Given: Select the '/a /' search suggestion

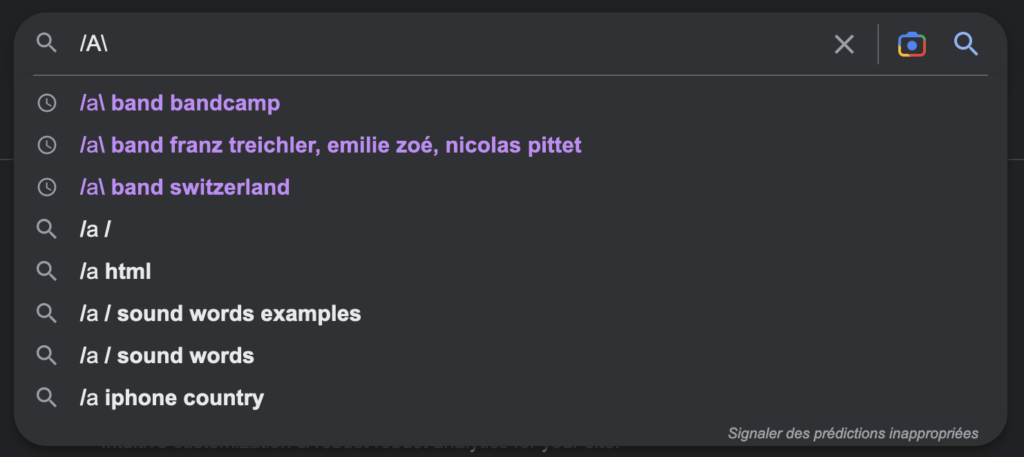Looking at the screenshot, I should pos(95,229).
